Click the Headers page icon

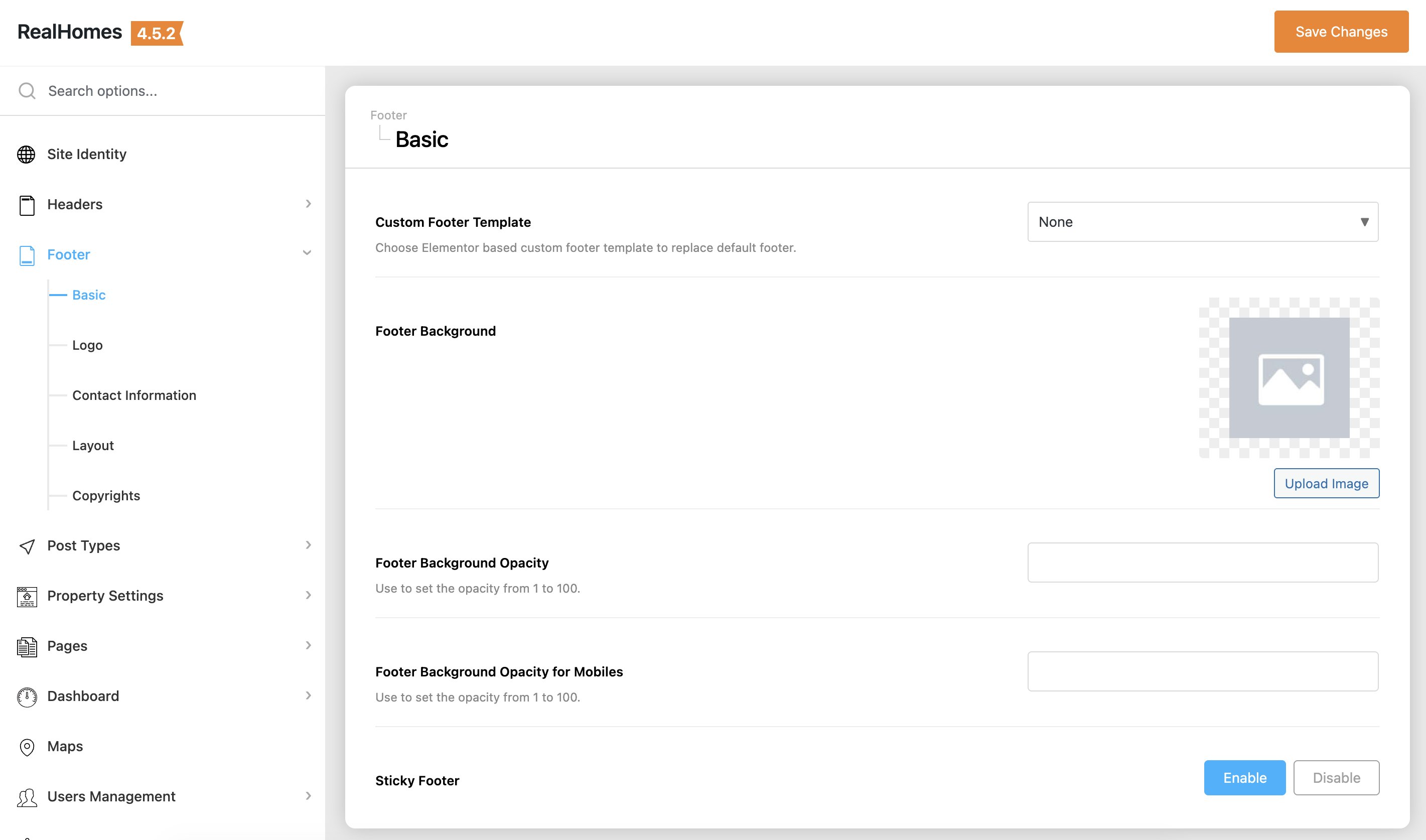click(x=26, y=205)
